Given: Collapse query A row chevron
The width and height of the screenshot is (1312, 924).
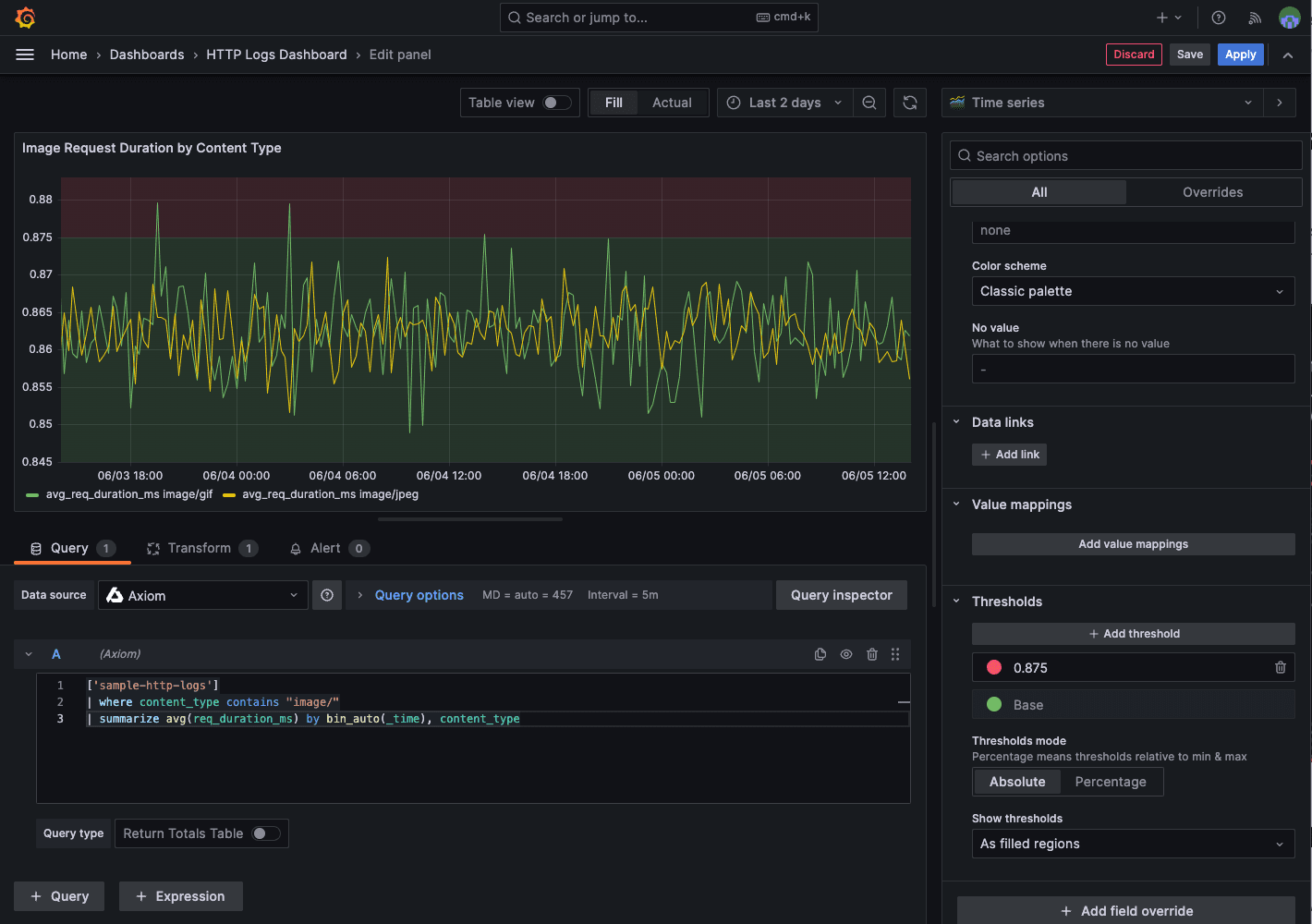Looking at the screenshot, I should tap(29, 654).
